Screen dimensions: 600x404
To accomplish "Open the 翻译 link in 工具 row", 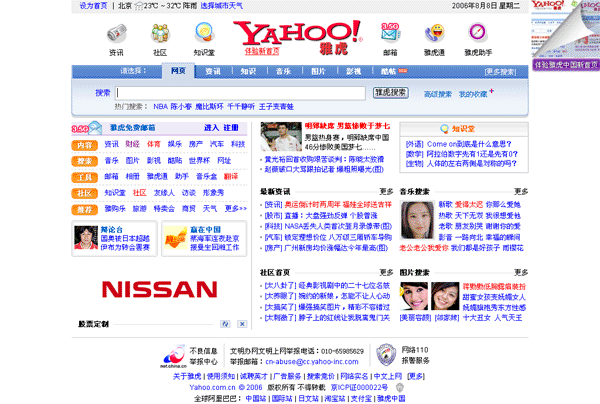I will pyautogui.click(x=231, y=176).
